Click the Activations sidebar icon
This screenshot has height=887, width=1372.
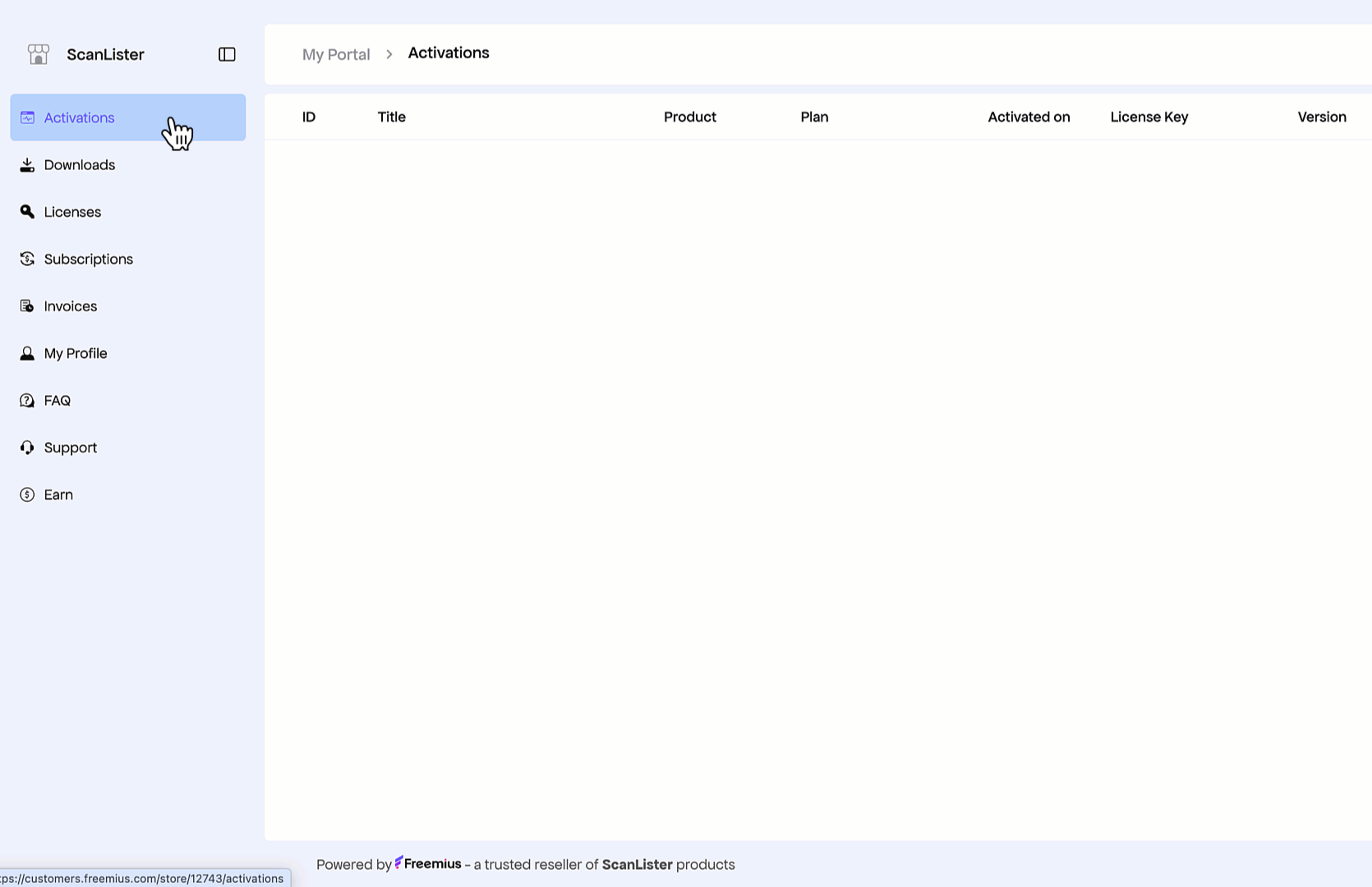pos(27,117)
